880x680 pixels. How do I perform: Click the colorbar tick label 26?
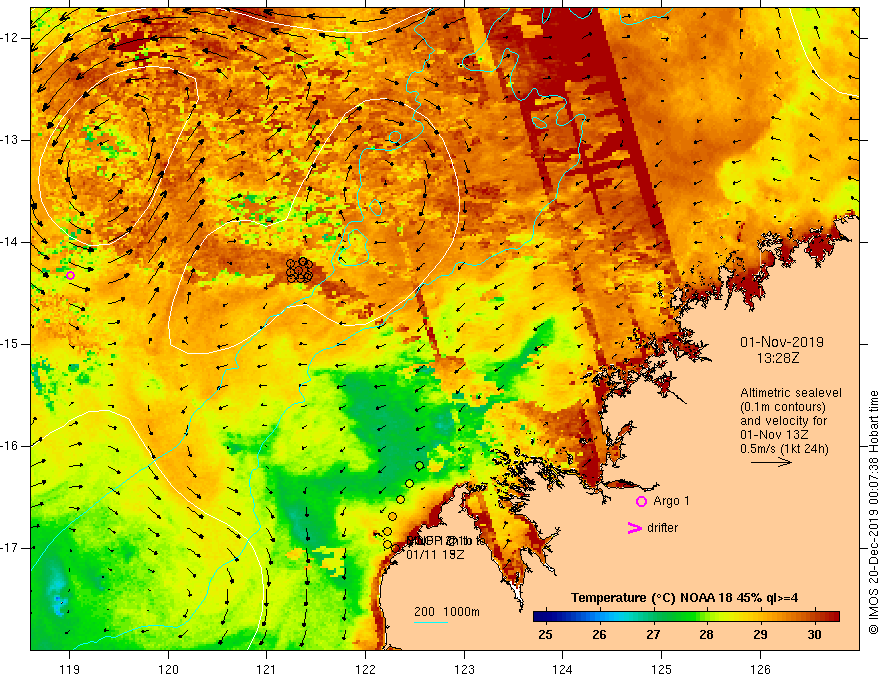[599, 635]
